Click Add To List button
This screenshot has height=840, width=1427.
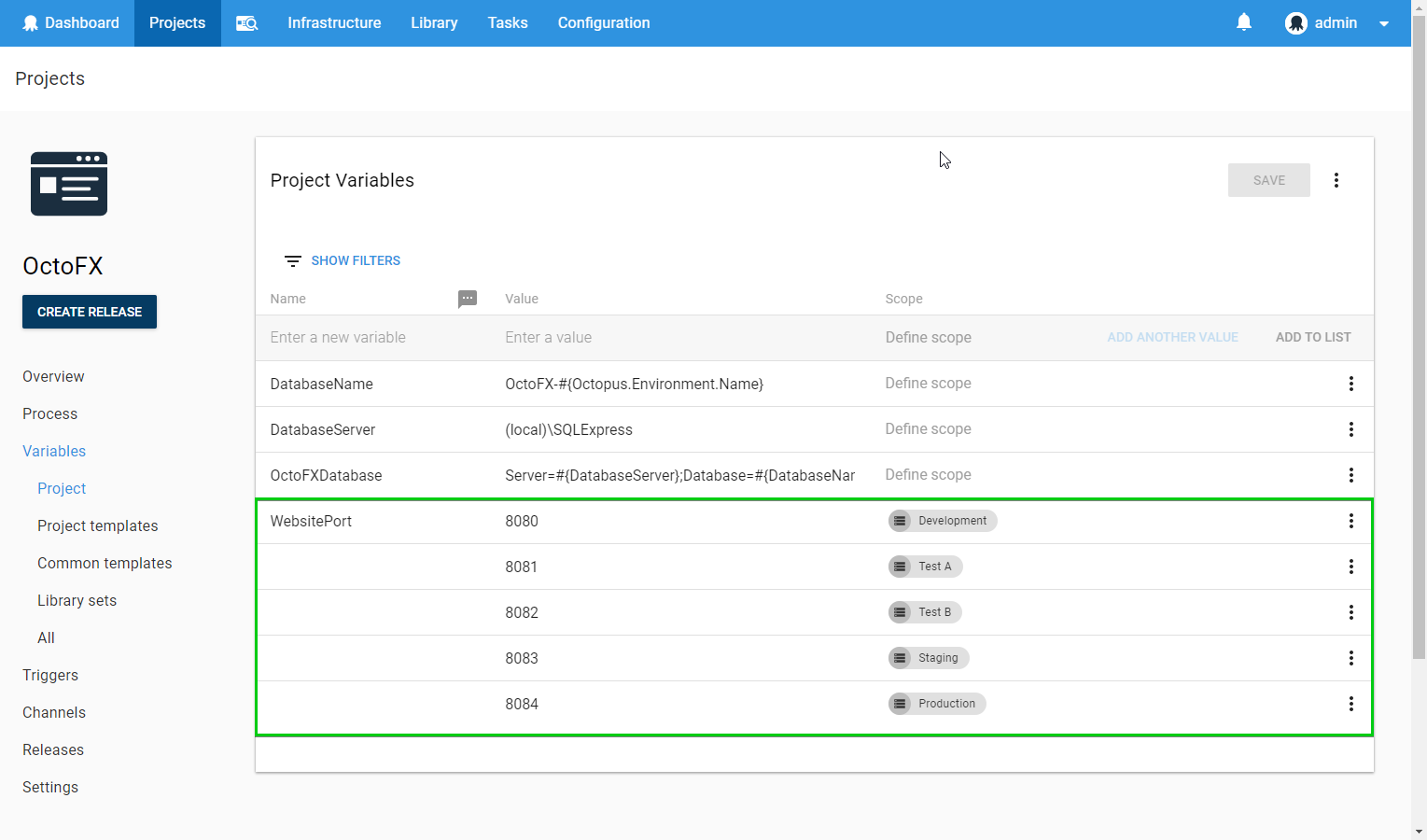coord(1312,337)
